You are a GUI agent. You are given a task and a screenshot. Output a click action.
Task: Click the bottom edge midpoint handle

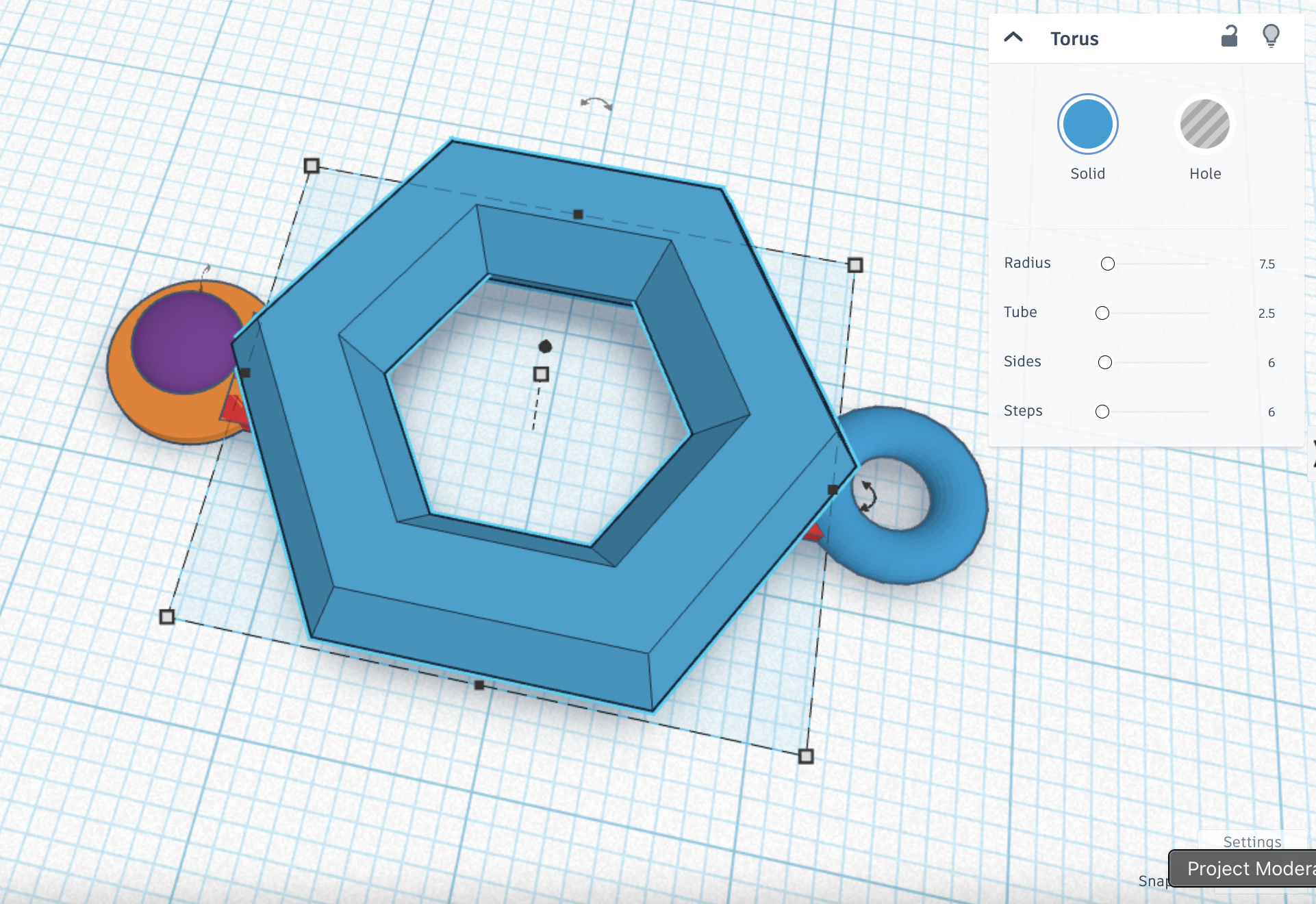pos(479,685)
